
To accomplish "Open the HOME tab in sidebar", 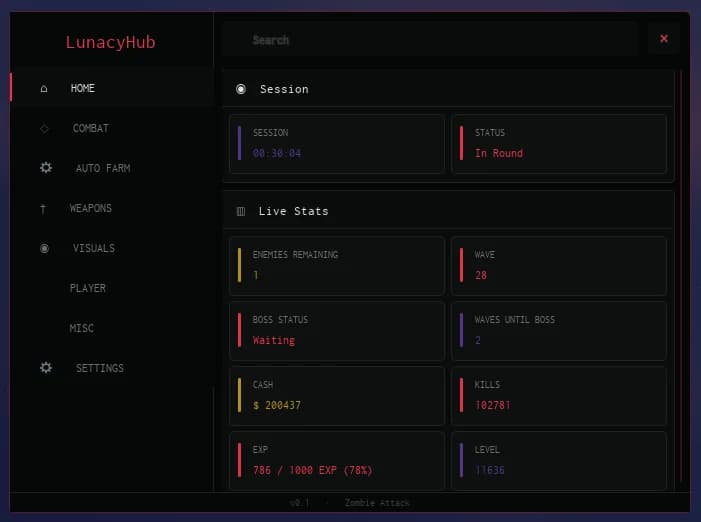I will (112, 88).
